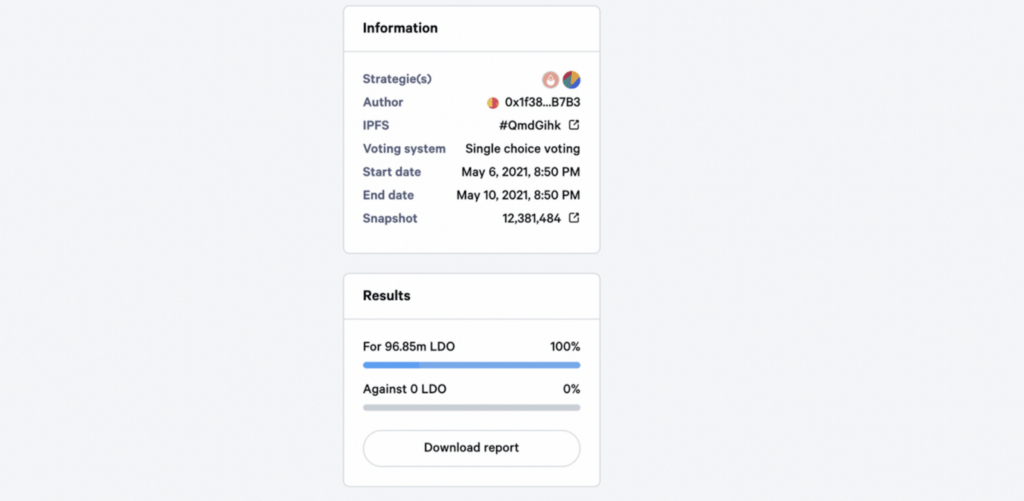
Task: Click the End date May 10, 2021 value
Action: [518, 195]
